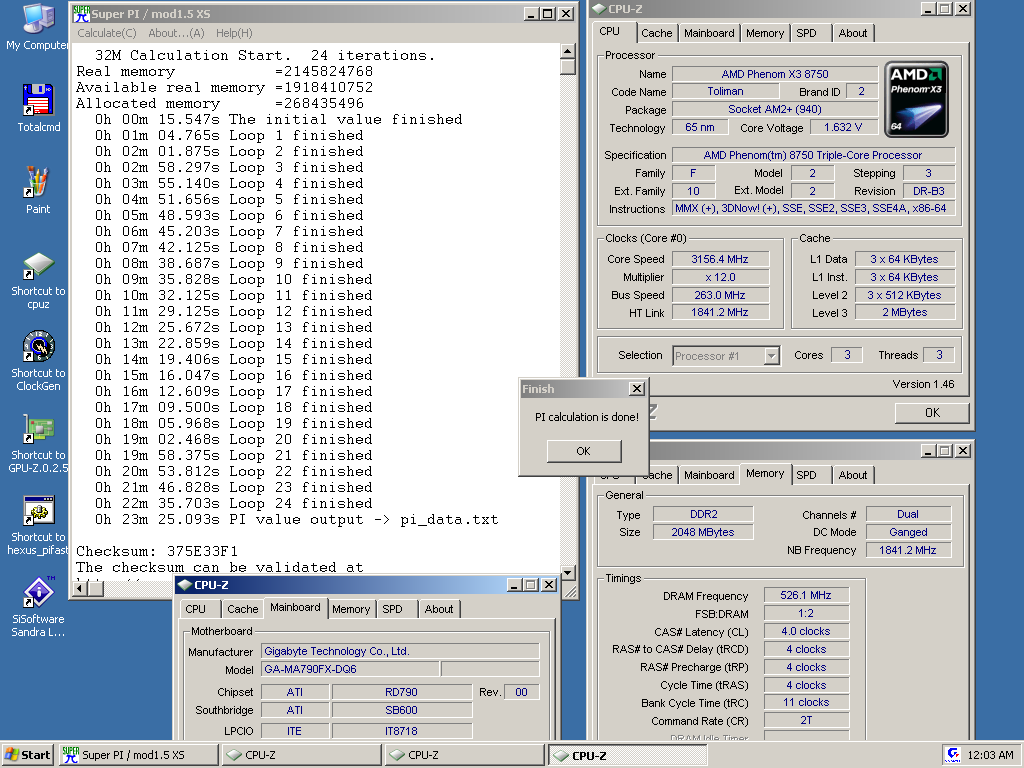This screenshot has height=768, width=1024.
Task: Click the Loop 24 finished line
Action: tap(234, 504)
